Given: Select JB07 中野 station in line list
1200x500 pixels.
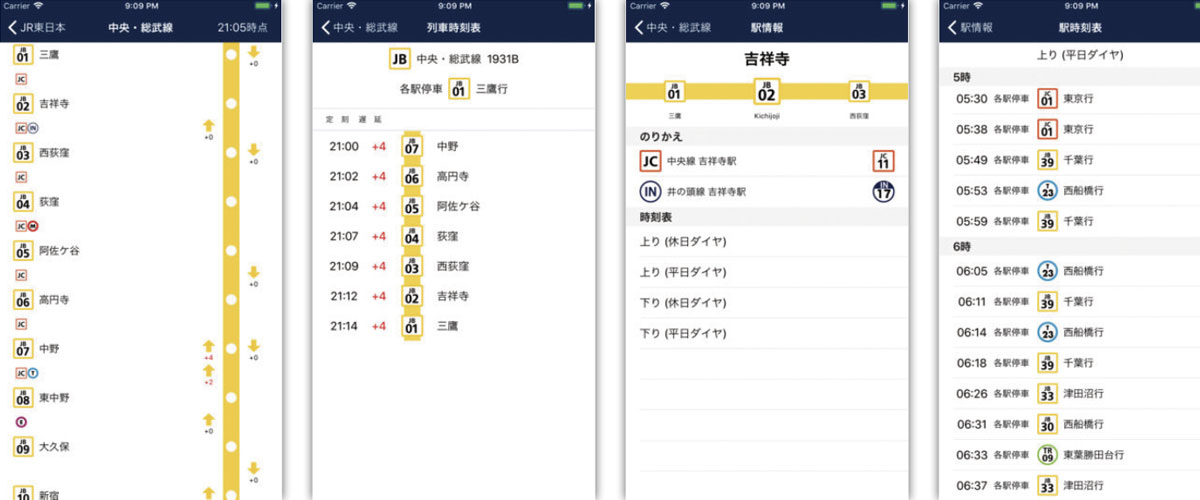Looking at the screenshot, I should 37,349.
